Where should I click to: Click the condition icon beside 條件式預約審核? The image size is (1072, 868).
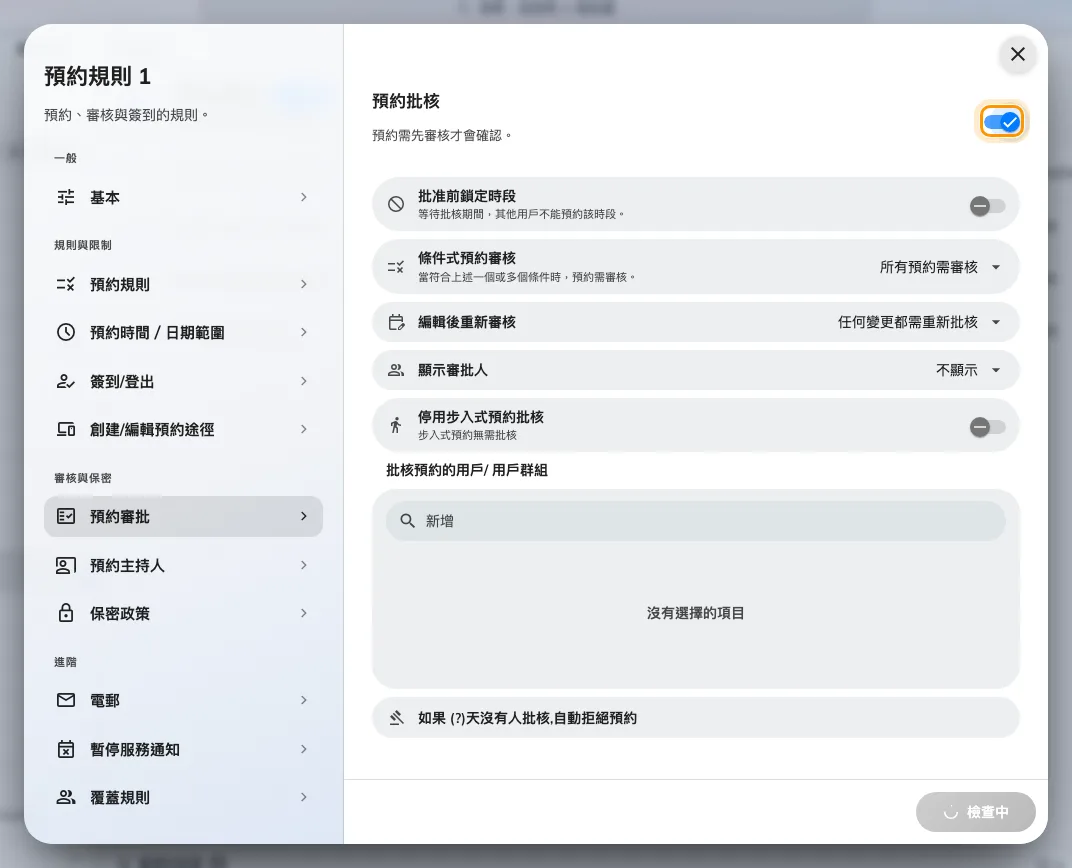(x=396, y=267)
